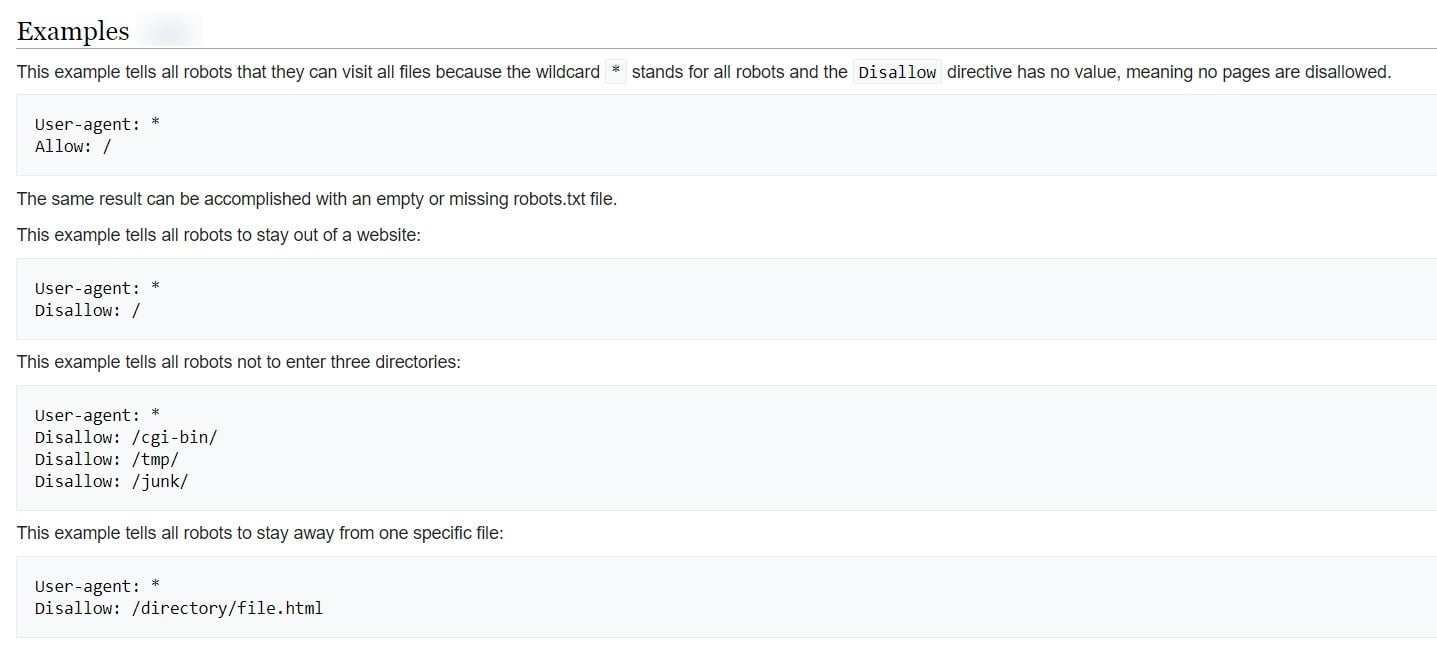Screen dimensions: 1437x650
Task: Click the inline "Disallow" code snippet
Action: point(897,72)
